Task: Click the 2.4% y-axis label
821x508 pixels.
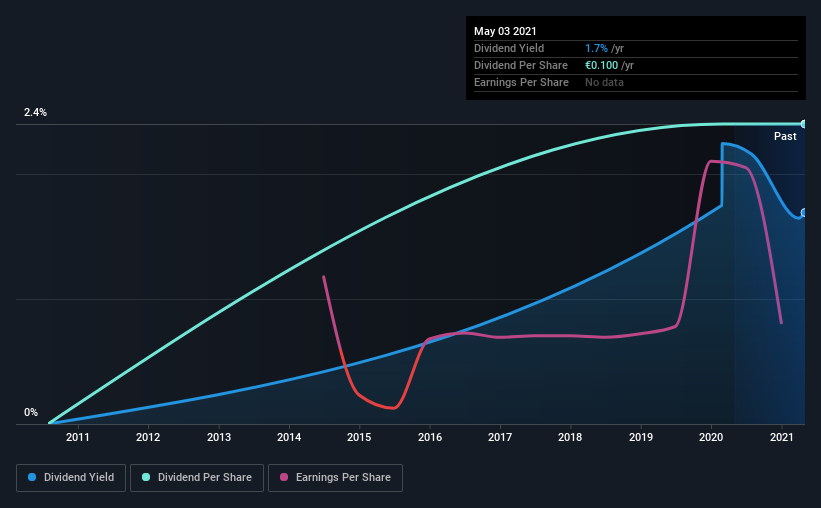Action: point(36,112)
